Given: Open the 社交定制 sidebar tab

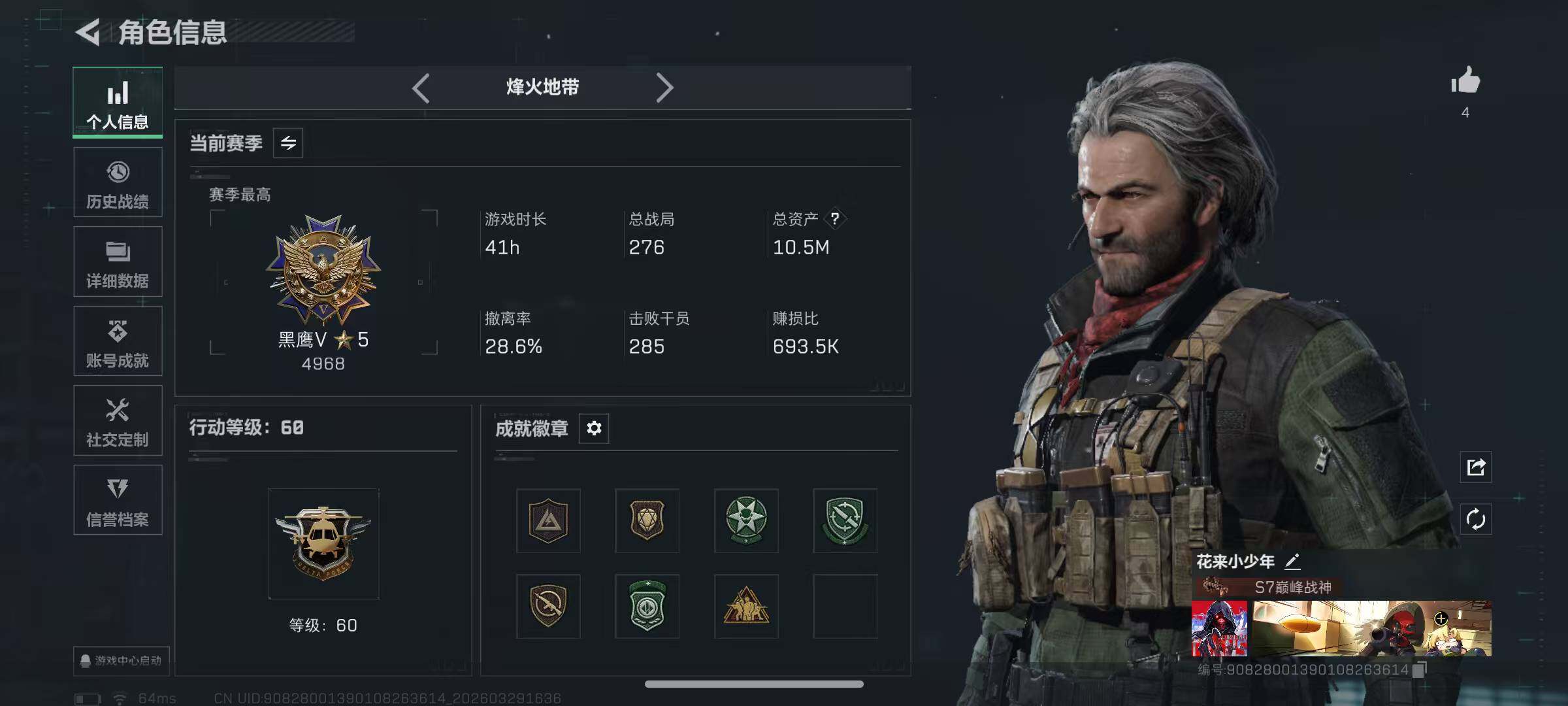Looking at the screenshot, I should click(118, 420).
